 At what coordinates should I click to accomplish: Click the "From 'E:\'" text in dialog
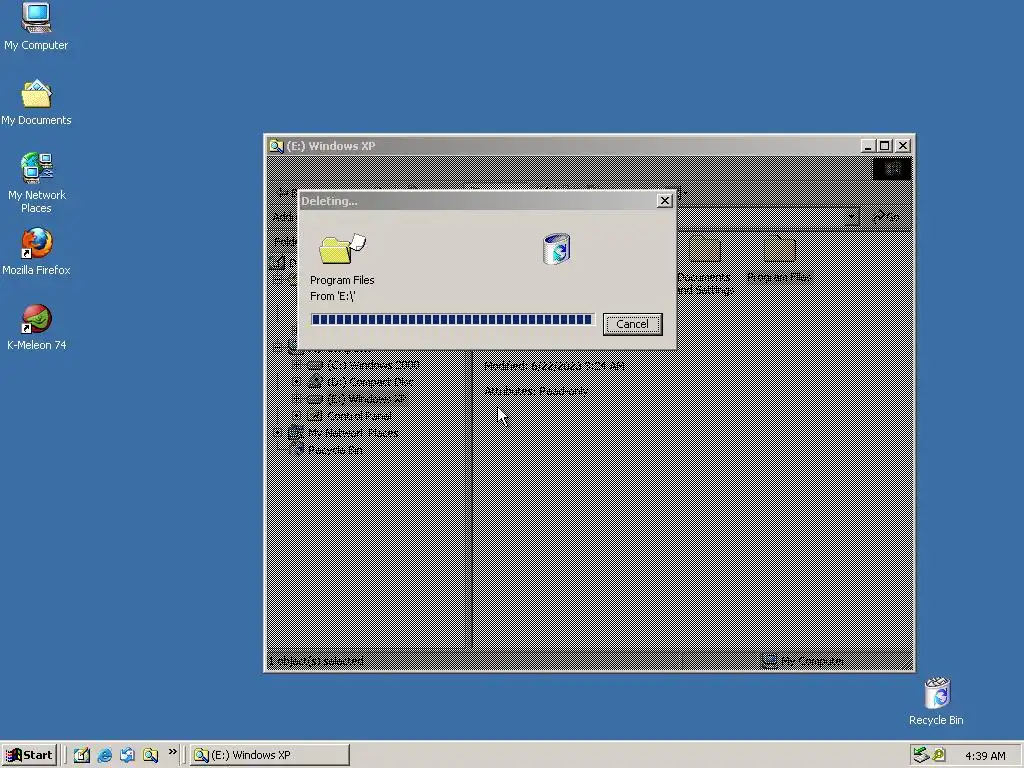pos(332,296)
